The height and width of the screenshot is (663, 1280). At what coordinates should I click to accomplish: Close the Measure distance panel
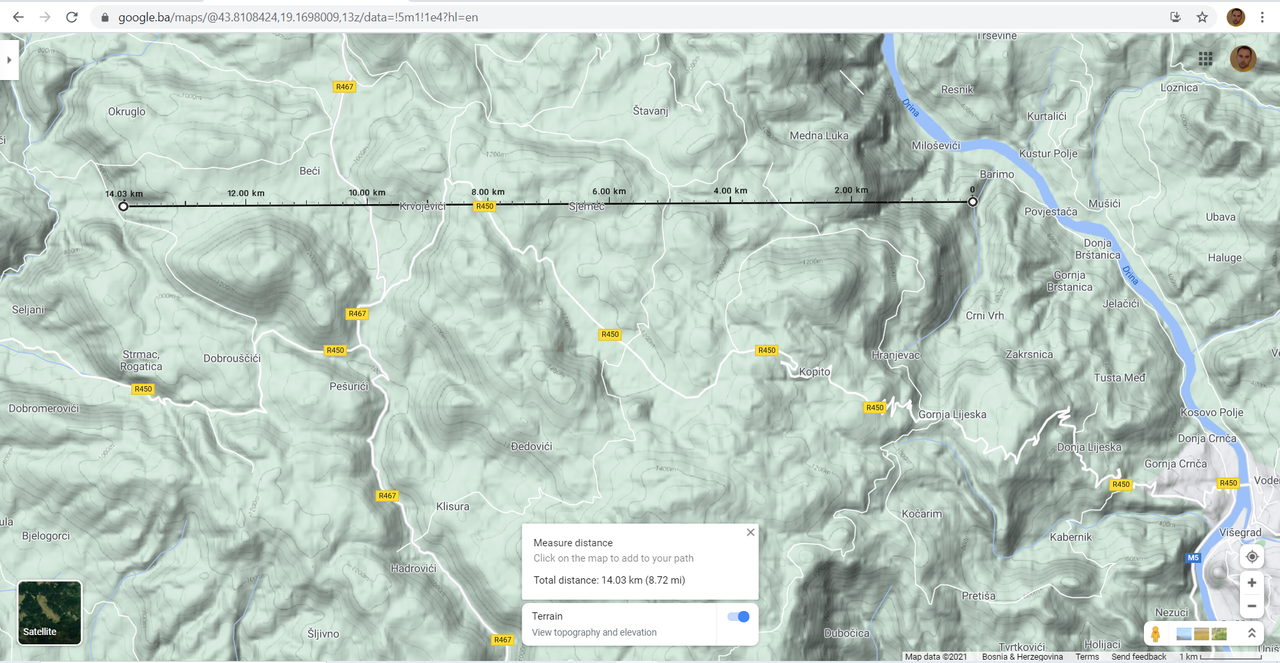click(750, 532)
